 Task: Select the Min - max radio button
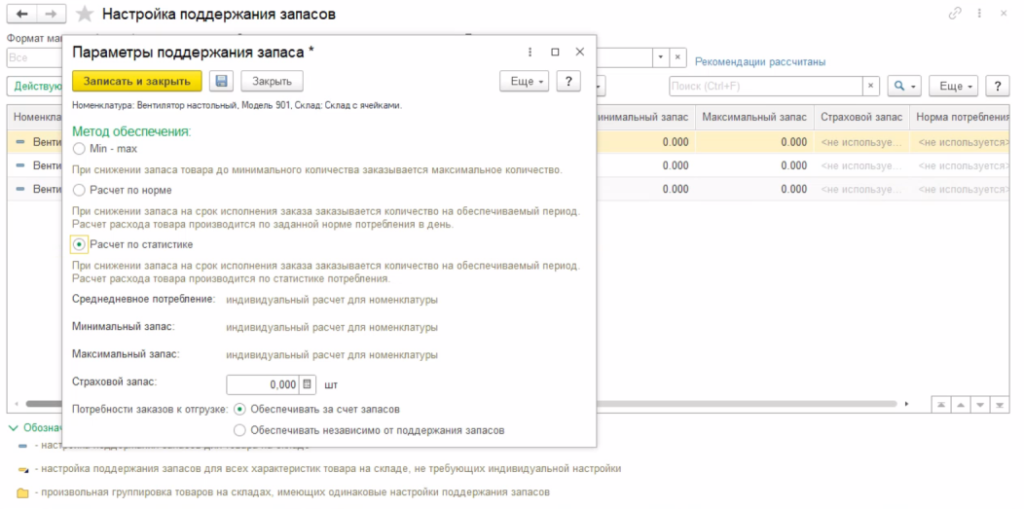click(x=80, y=148)
